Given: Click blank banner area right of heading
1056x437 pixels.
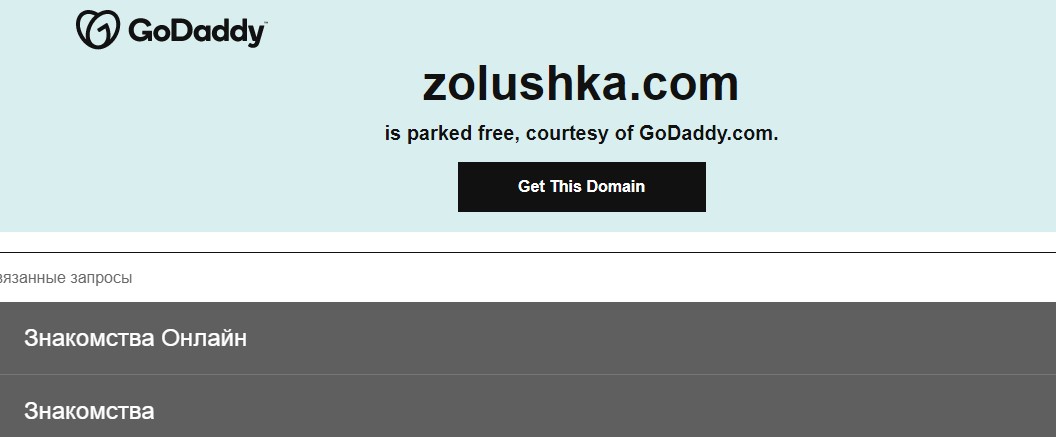Looking at the screenshot, I should (896, 84).
